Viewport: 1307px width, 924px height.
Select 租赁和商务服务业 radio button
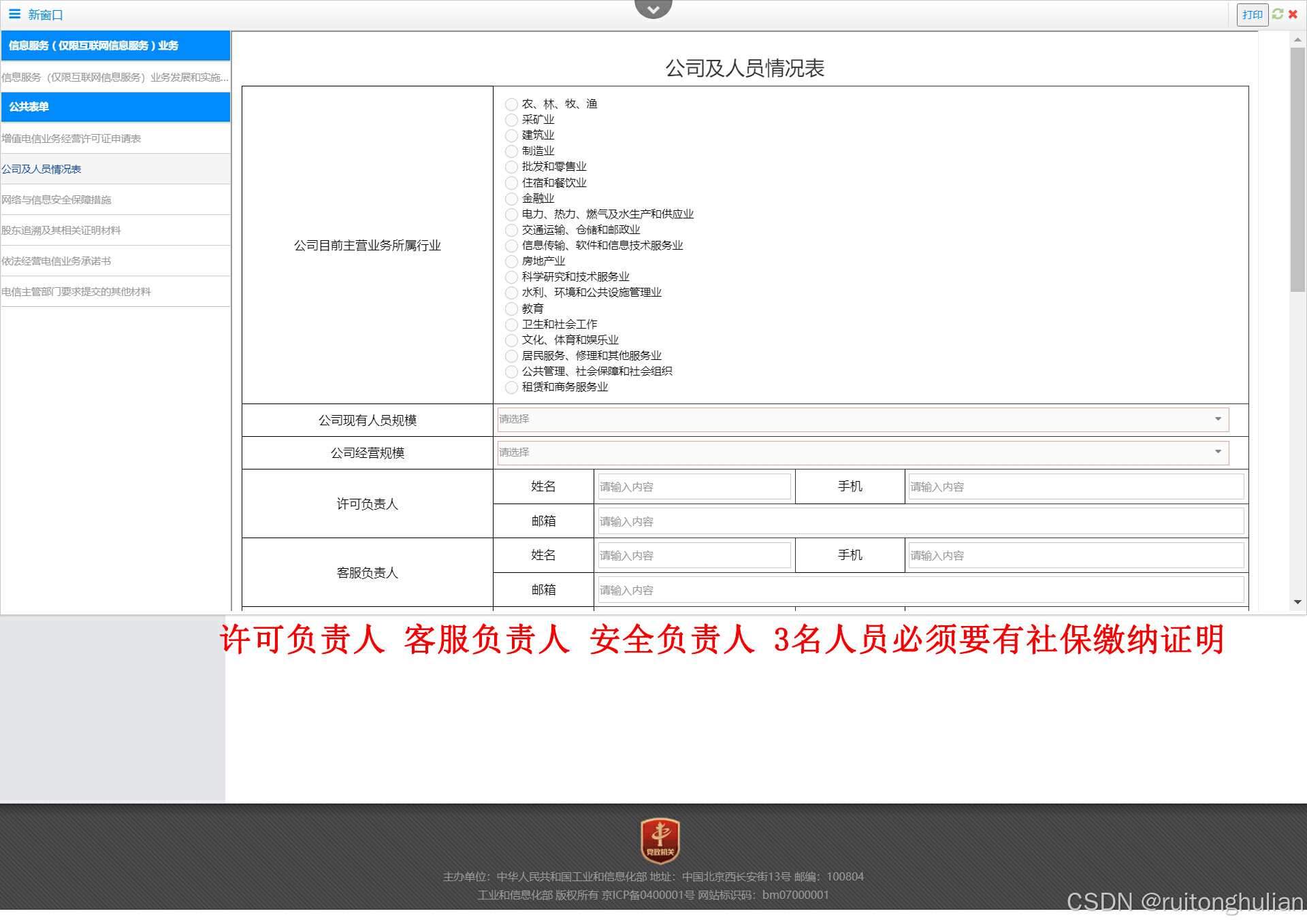tap(512, 387)
